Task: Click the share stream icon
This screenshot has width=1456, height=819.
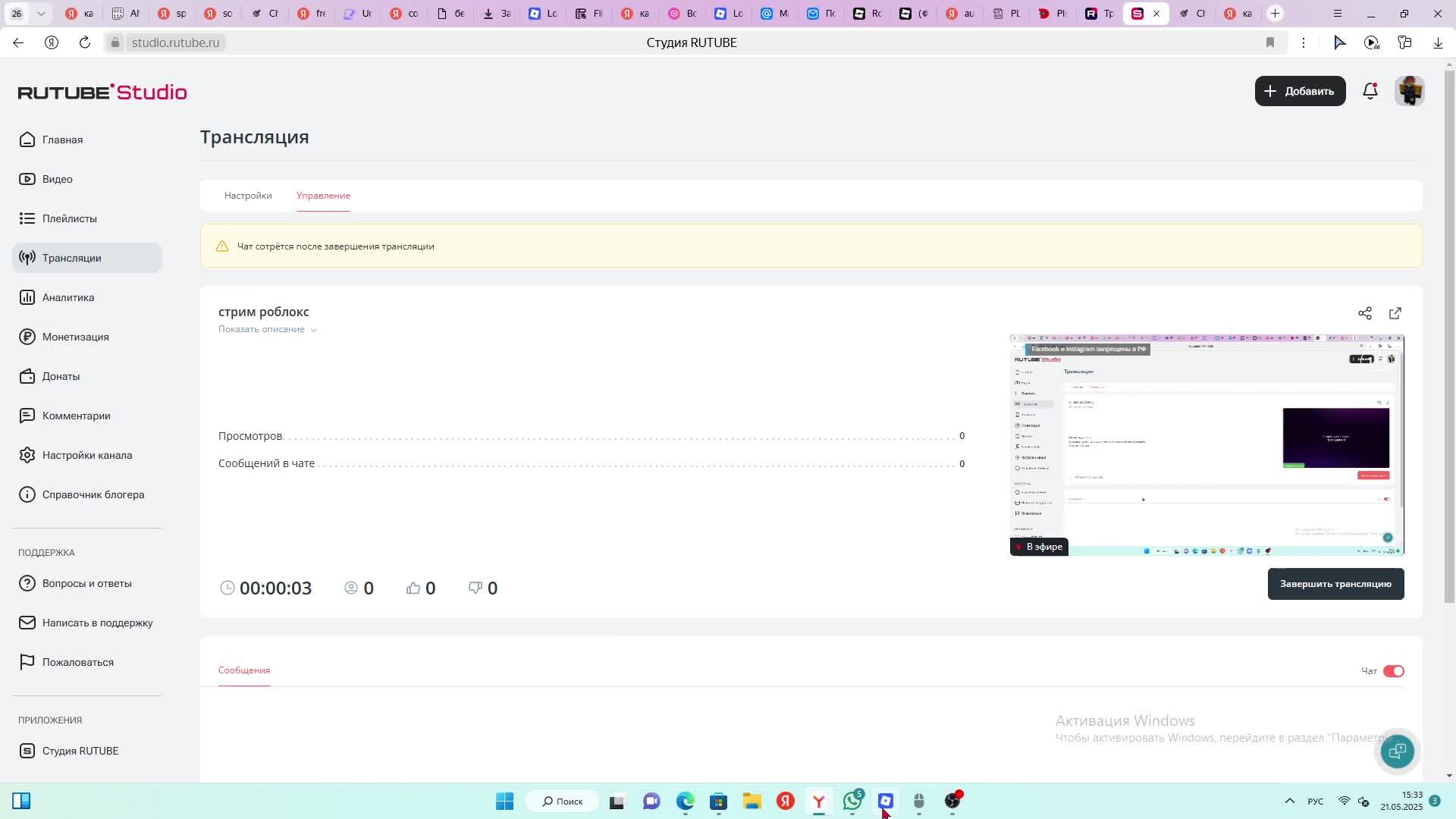Action: pos(1365,313)
